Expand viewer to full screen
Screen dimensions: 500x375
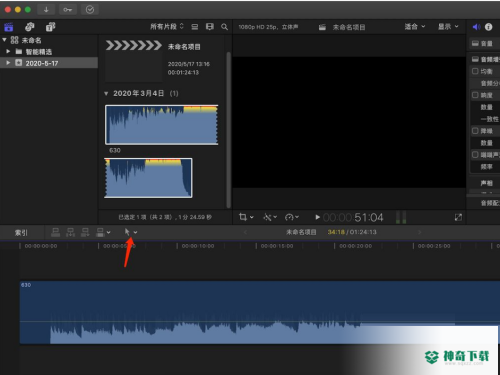coord(458,217)
